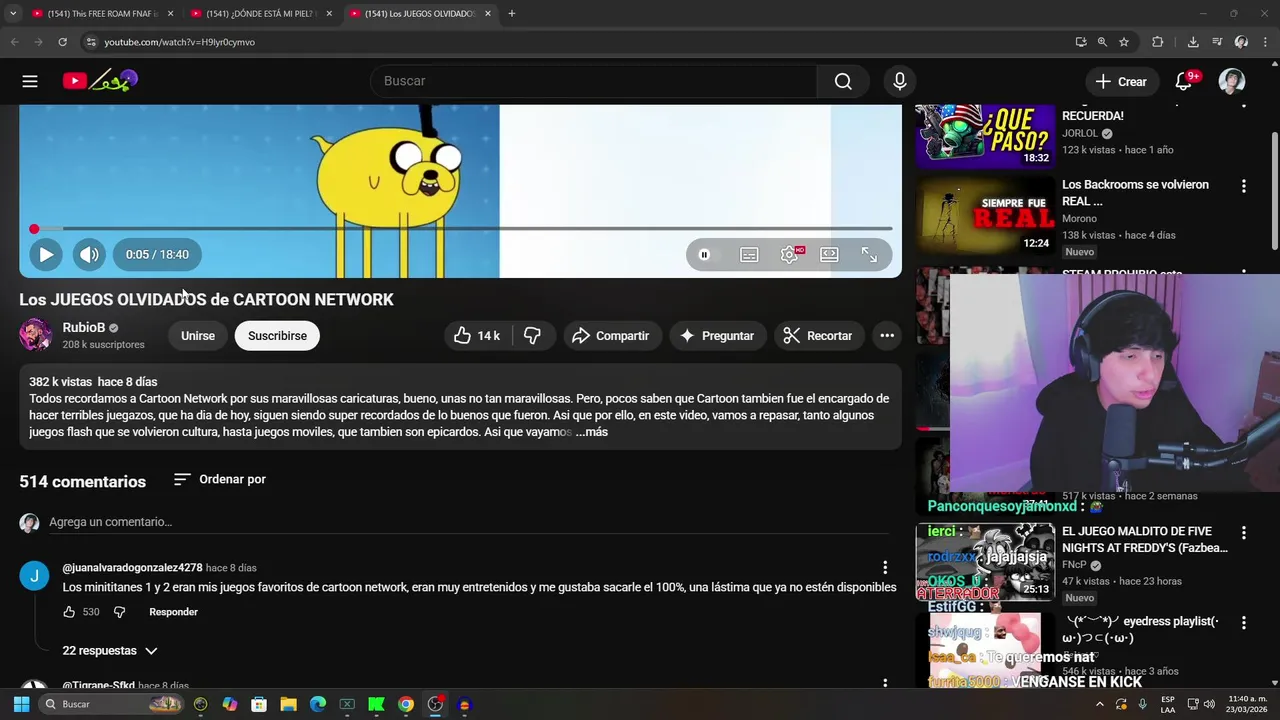
Task: Go back in browser history
Action: coord(14,42)
